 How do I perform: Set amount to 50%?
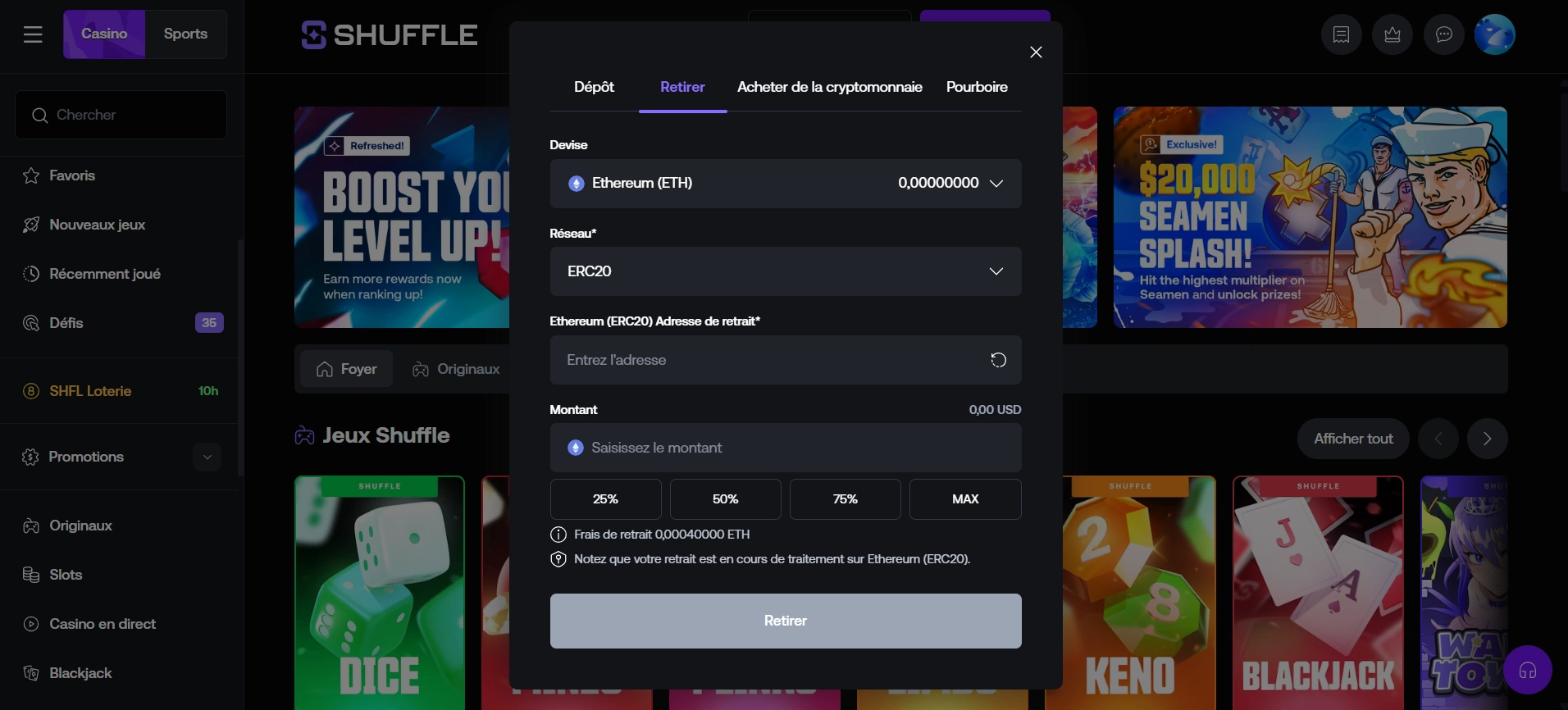coord(726,499)
